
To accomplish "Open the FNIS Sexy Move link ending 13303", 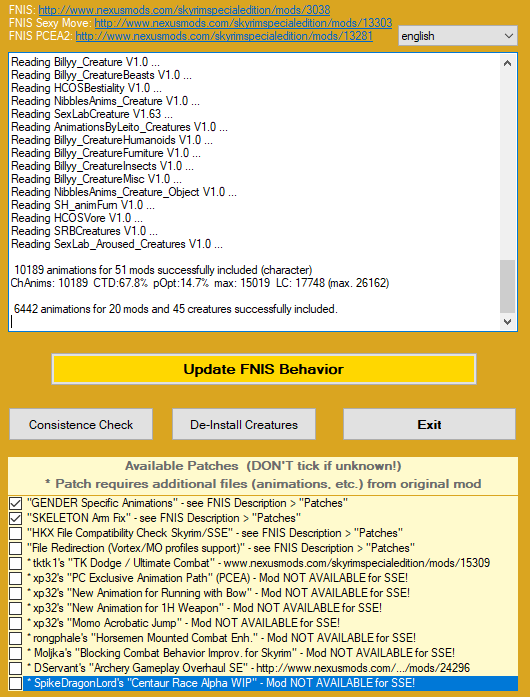I will (243, 23).
